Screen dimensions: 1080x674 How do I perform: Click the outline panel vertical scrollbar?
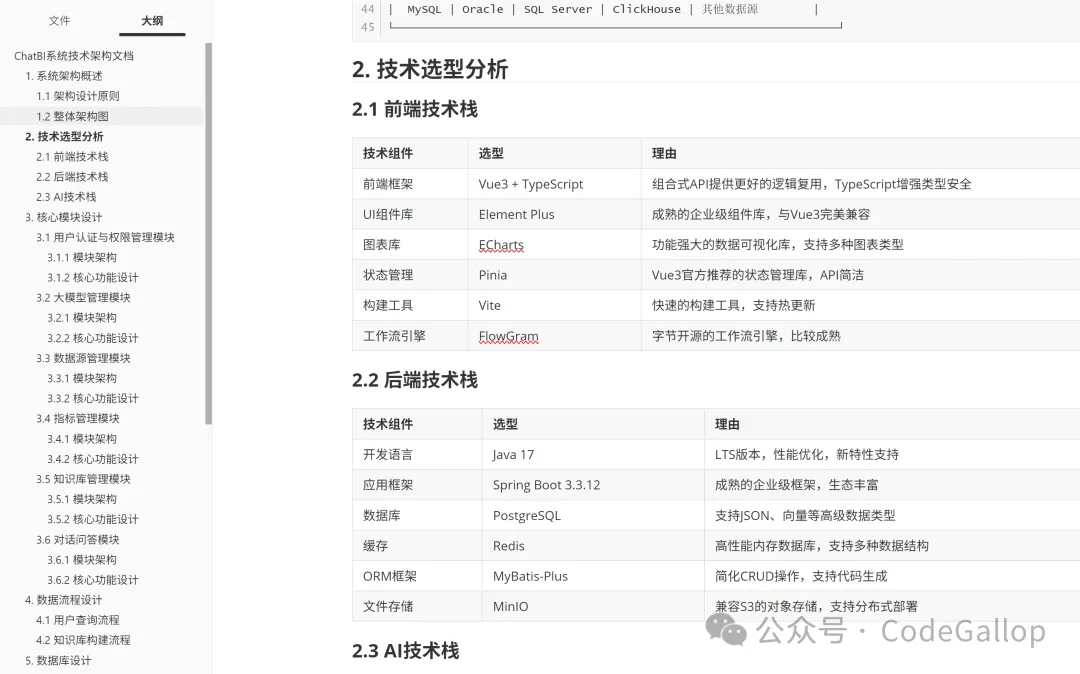pos(209,234)
